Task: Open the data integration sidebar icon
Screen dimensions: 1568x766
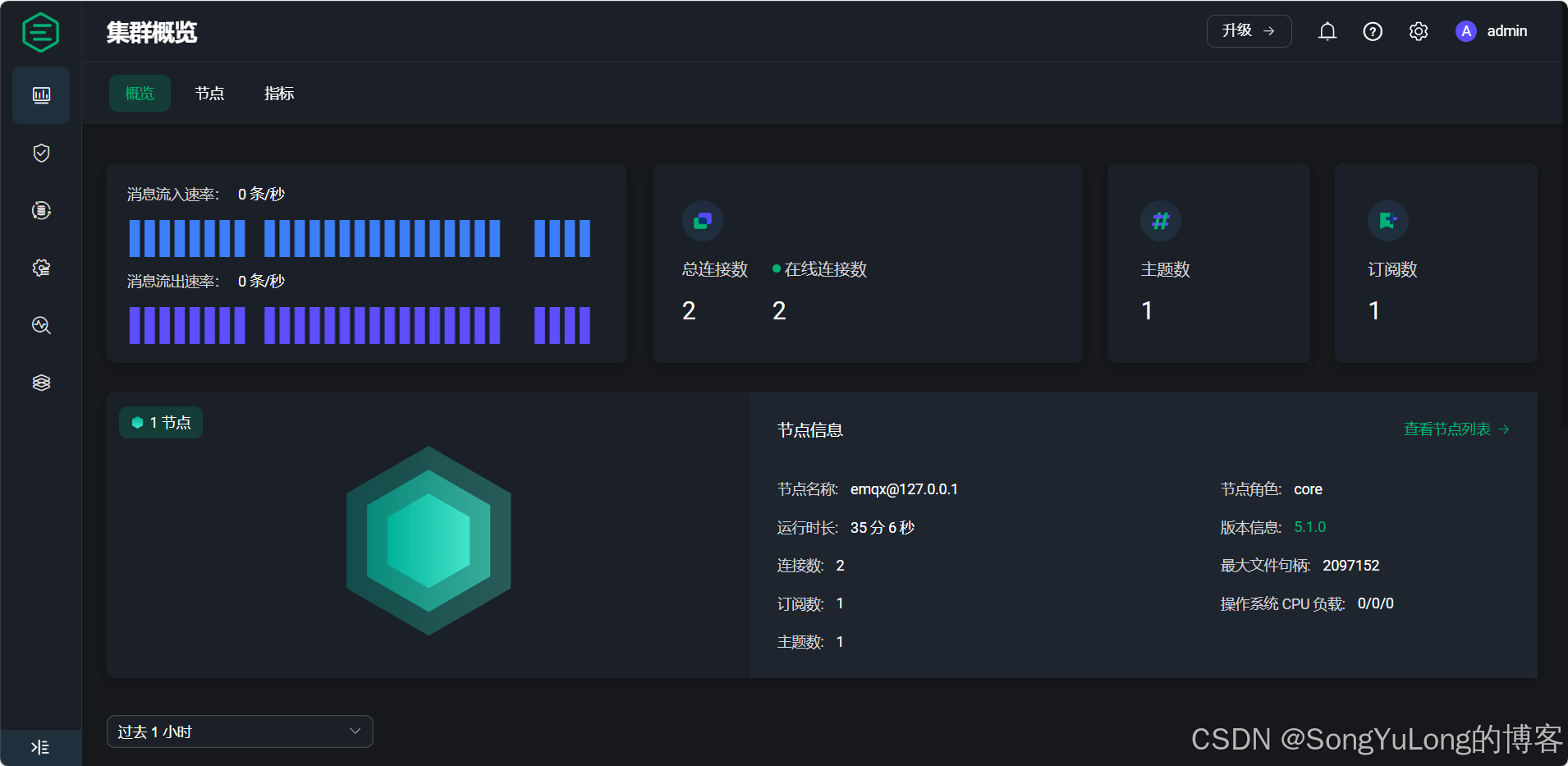Action: click(x=41, y=210)
